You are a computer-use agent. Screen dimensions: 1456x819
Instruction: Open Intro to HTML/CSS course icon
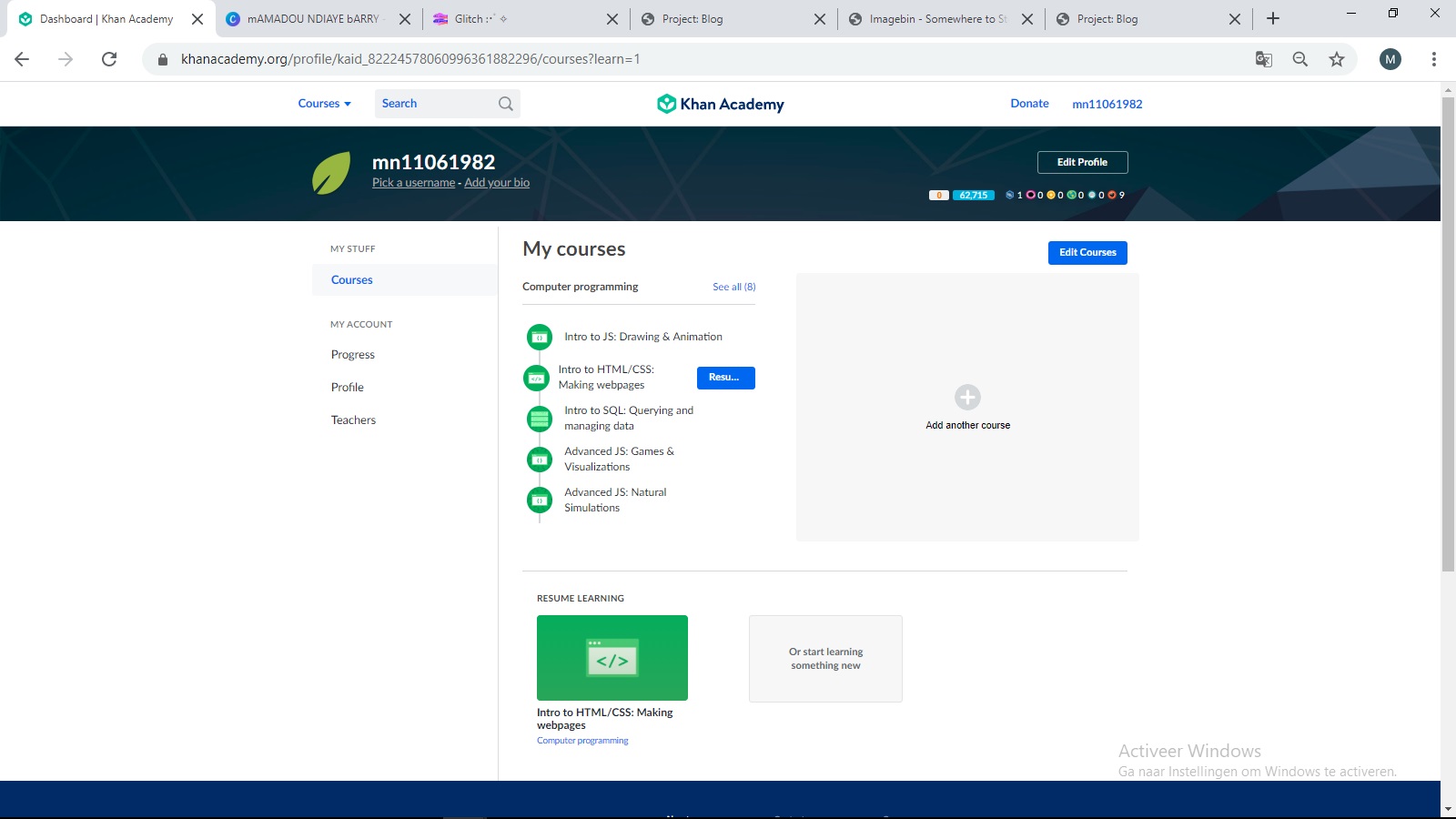click(537, 378)
